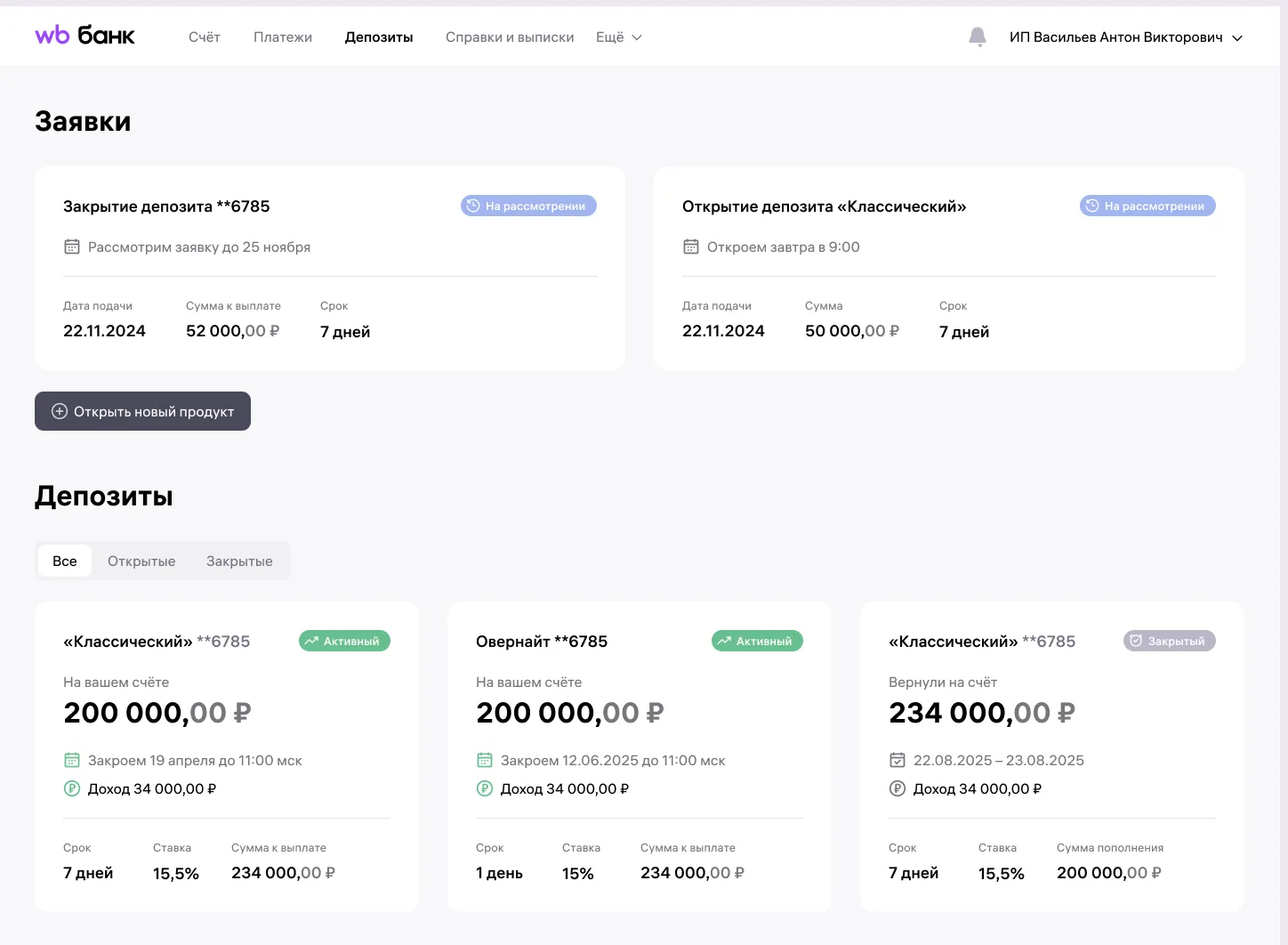This screenshot has height=945, width=1288.
Task: Click ruble income icon on closed «Классический» deposit
Action: point(898,788)
